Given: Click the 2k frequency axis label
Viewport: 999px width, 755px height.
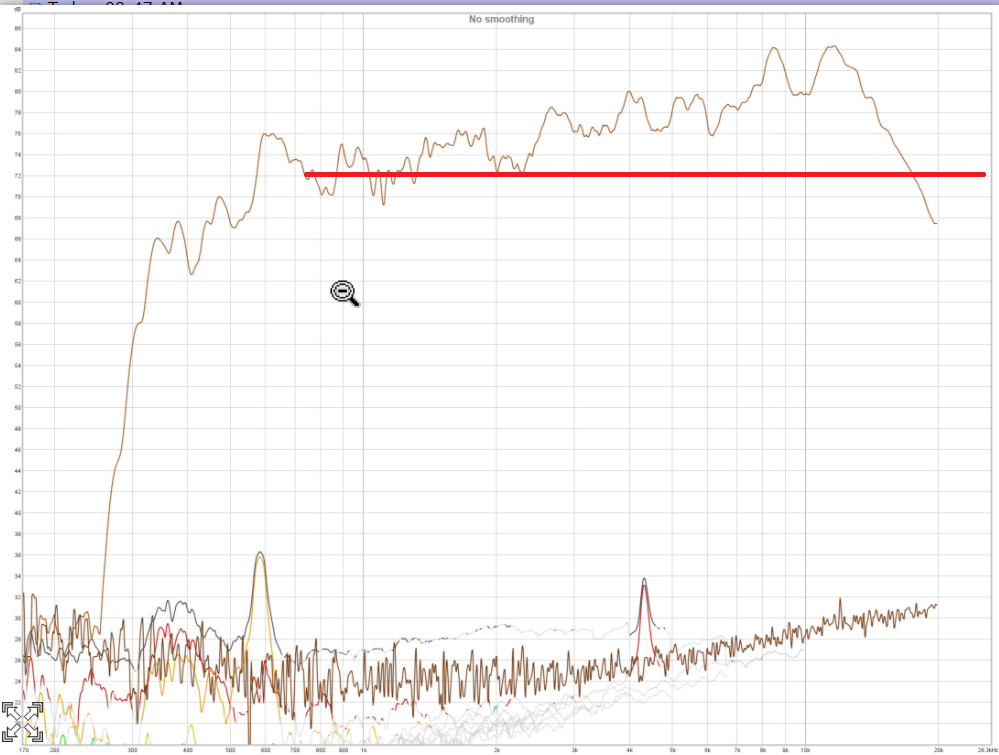Looking at the screenshot, I should coord(497,750).
